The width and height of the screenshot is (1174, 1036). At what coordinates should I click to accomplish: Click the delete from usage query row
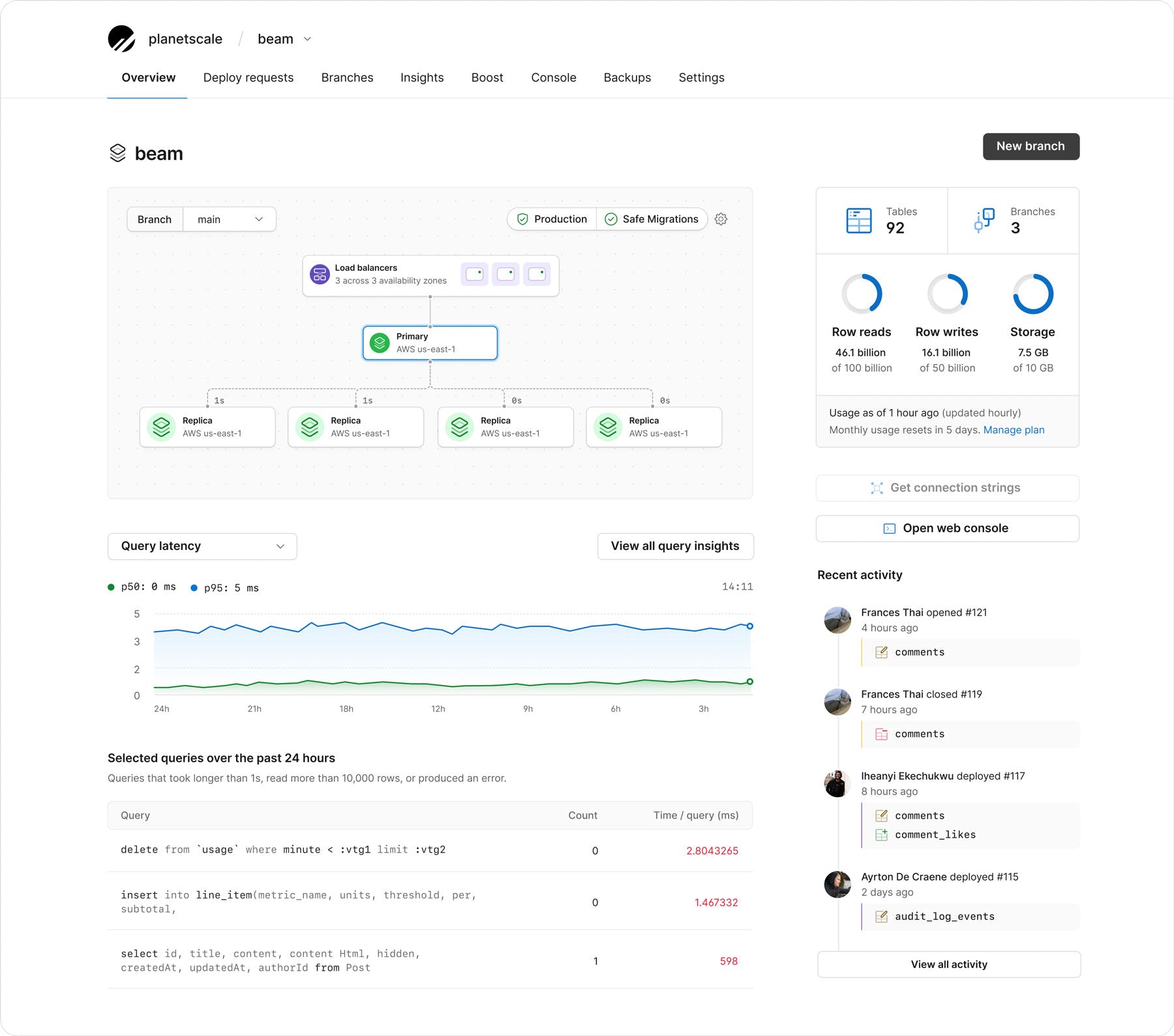(x=430, y=850)
